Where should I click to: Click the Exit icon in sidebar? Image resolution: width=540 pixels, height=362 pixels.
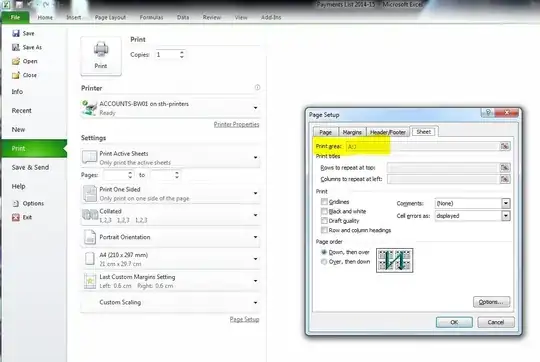[16, 217]
